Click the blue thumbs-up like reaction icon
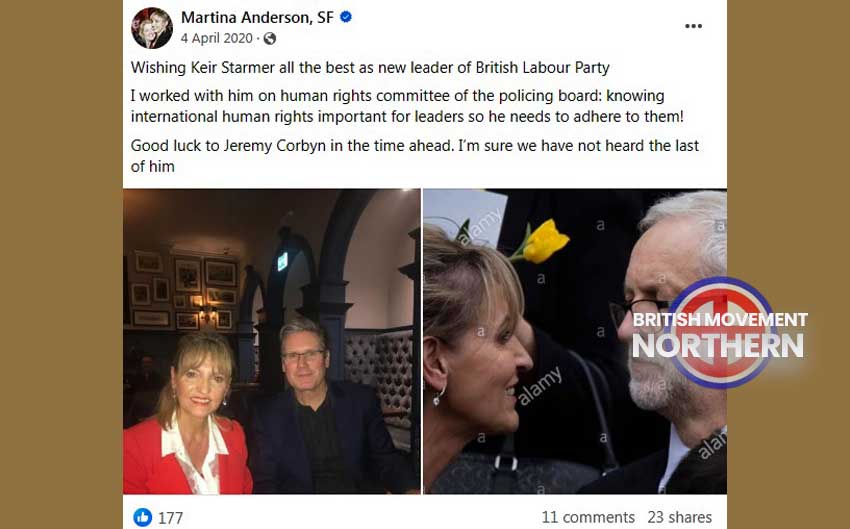Viewport: 850px width, 529px height. (x=143, y=517)
